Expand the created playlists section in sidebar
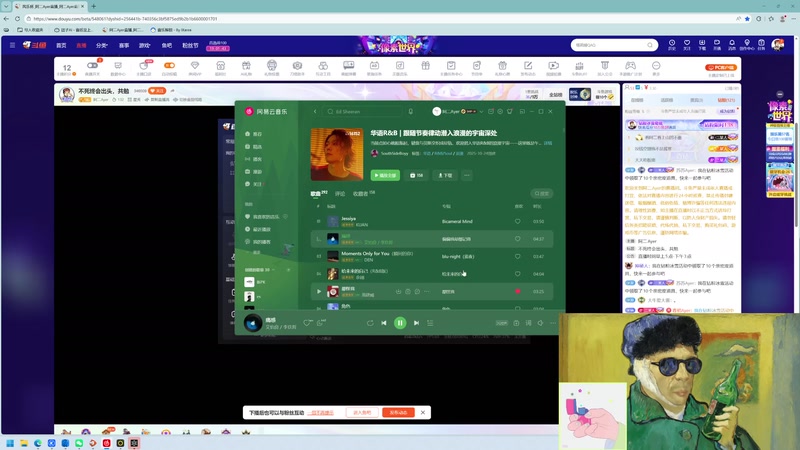 tap(260, 270)
